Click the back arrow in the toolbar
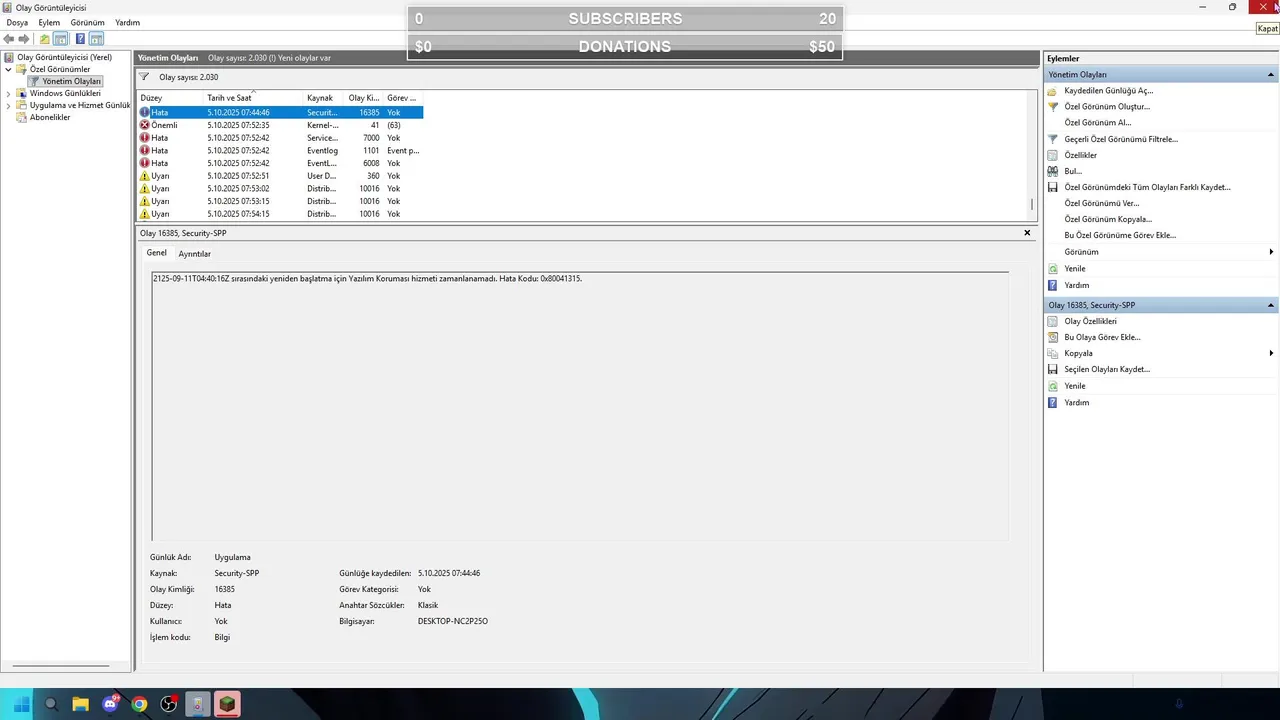 pos(9,39)
